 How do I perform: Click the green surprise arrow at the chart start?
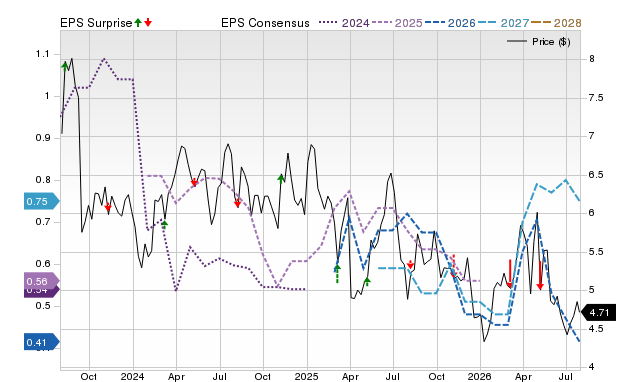point(65,66)
